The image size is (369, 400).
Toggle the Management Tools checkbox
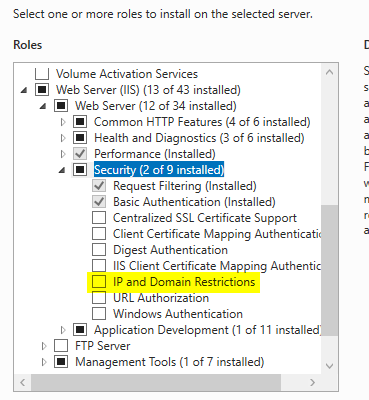pyautogui.click(x=61, y=362)
